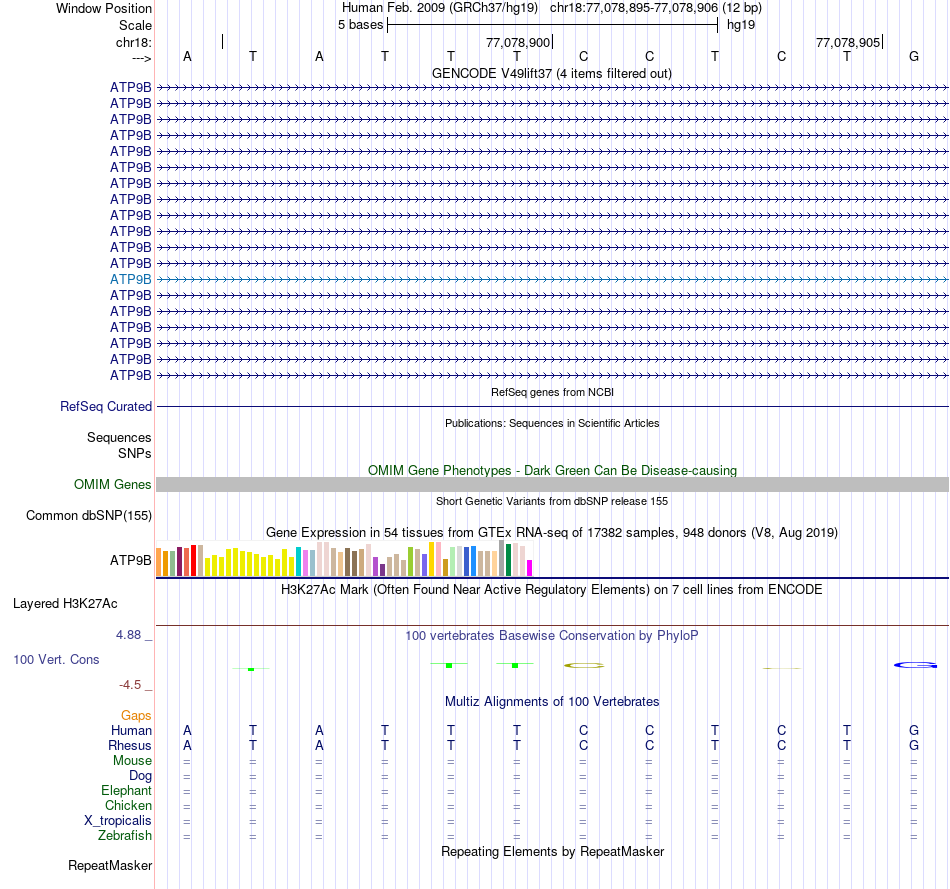Click the large gold C conservation logo glyph
This screenshot has height=889, width=950.
pyautogui.click(x=584, y=665)
